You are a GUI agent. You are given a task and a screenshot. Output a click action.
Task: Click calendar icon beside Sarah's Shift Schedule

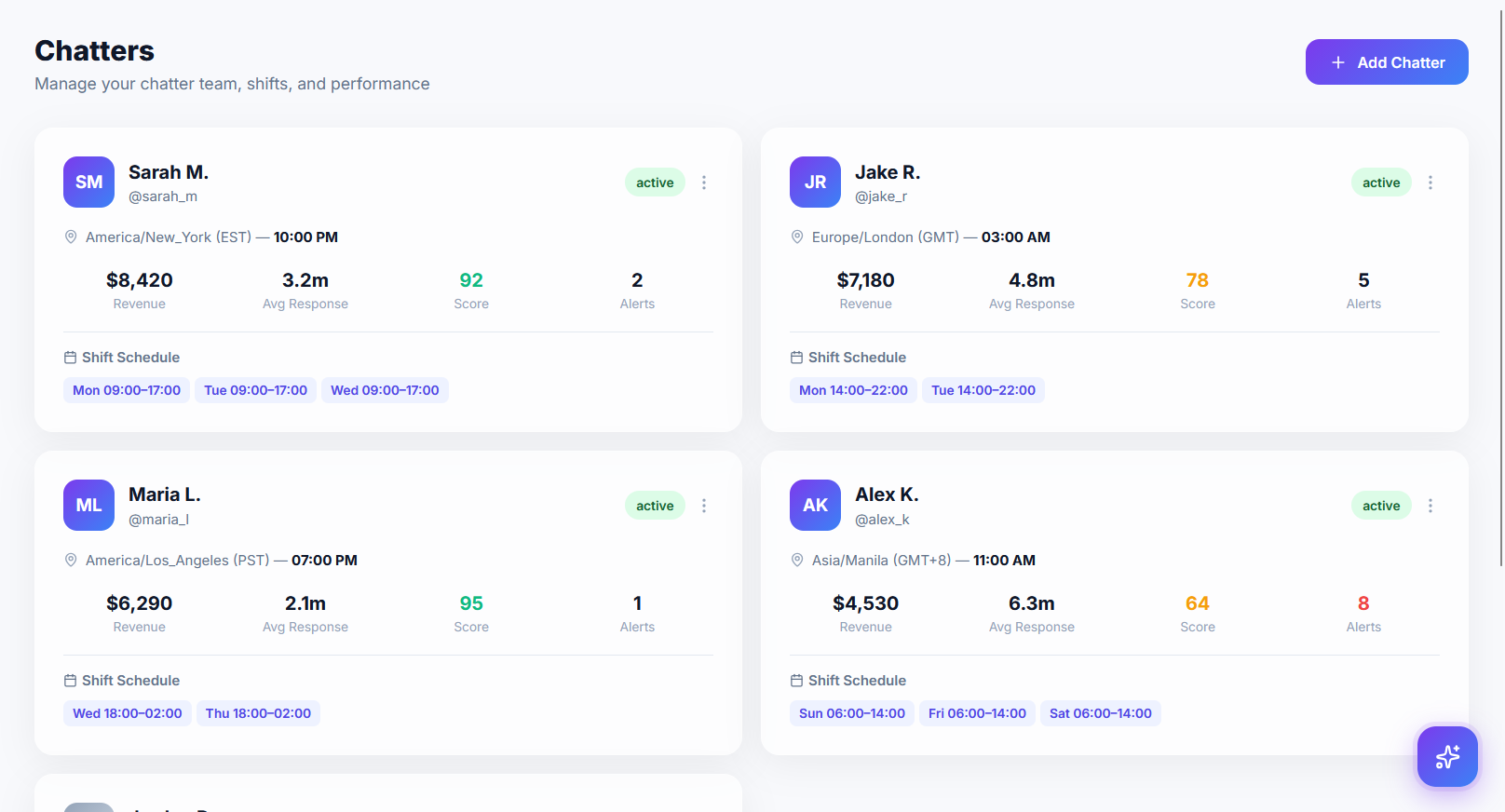point(70,358)
